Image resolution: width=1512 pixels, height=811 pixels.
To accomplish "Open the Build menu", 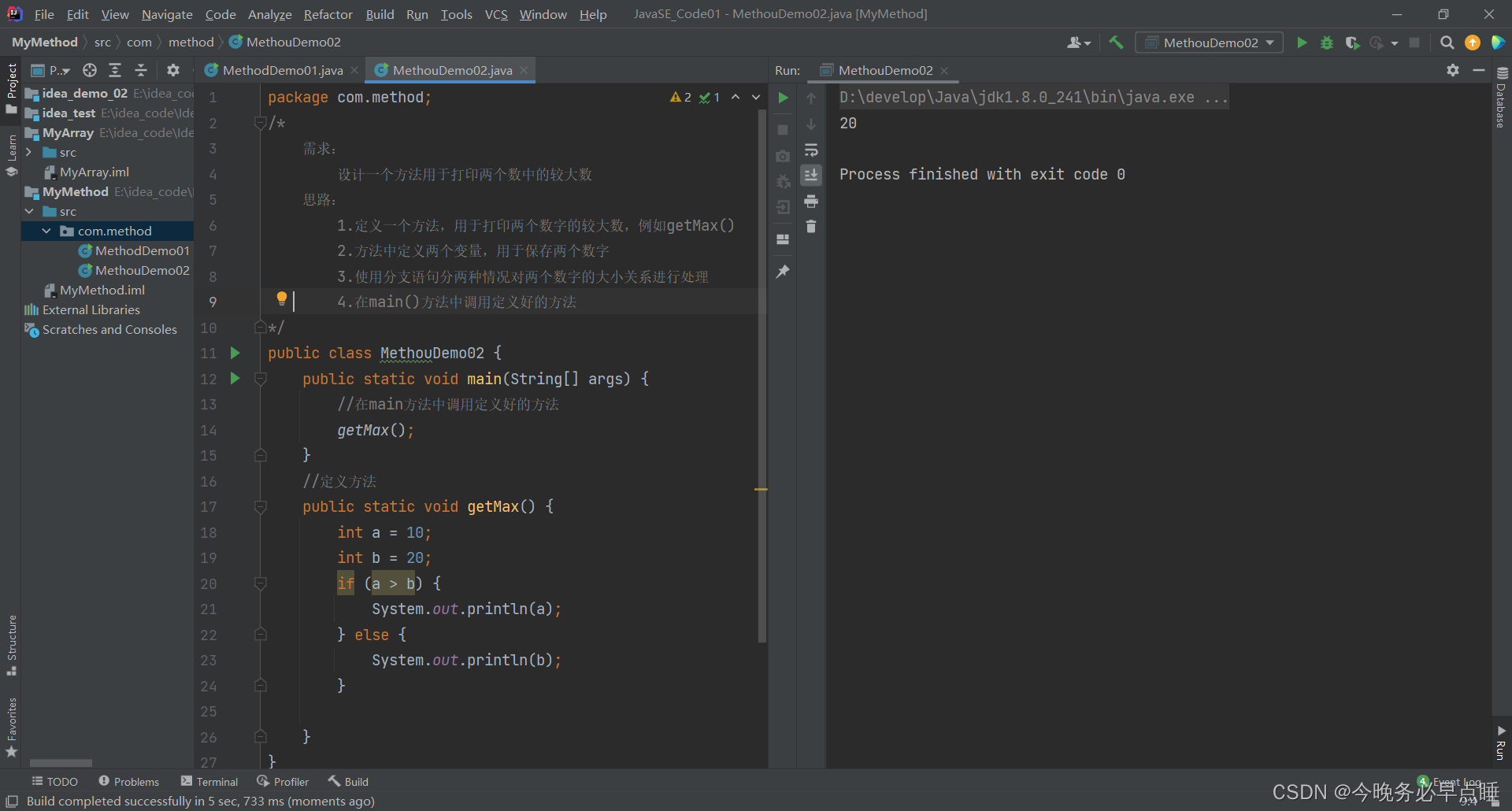I will click(380, 14).
